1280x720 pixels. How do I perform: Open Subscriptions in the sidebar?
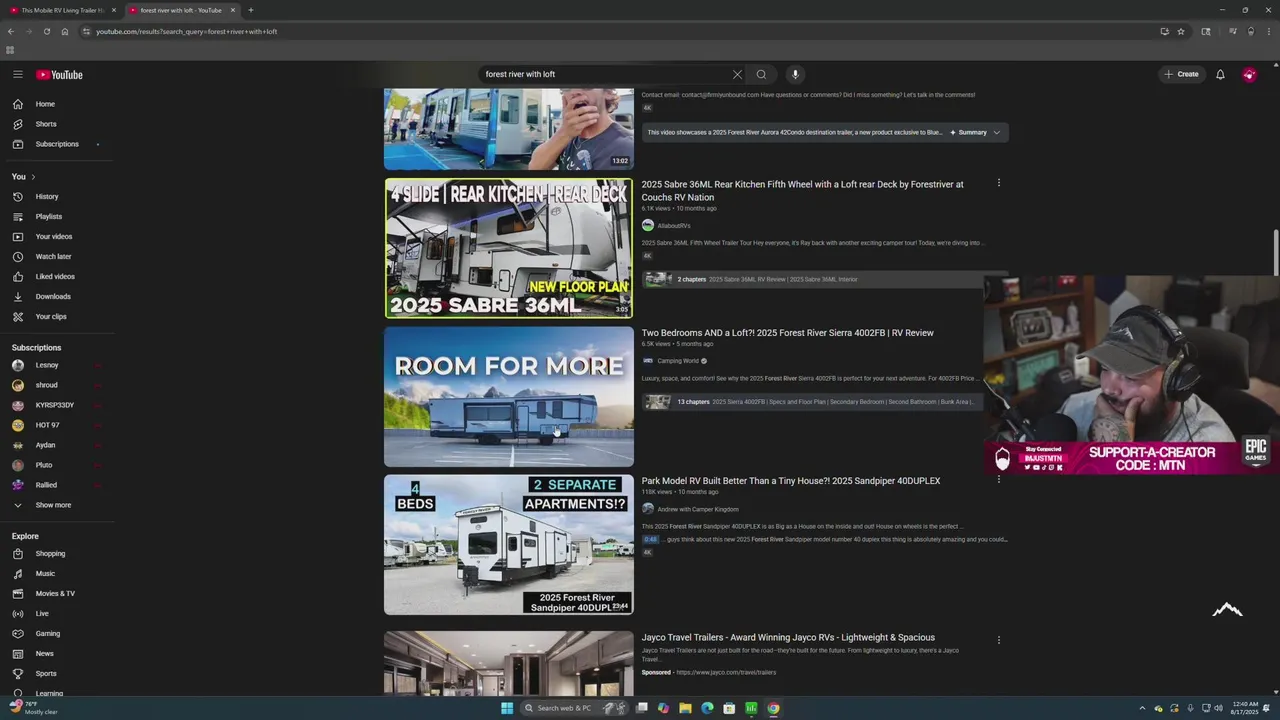56,144
